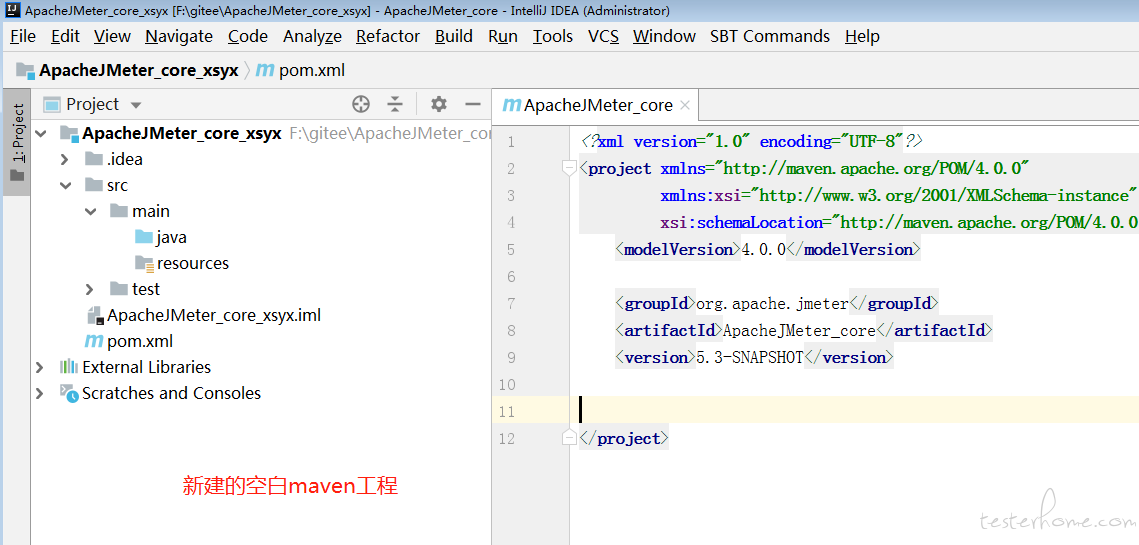Image resolution: width=1139 pixels, height=545 pixels.
Task: Click the resources folder icon
Action: (x=144, y=263)
